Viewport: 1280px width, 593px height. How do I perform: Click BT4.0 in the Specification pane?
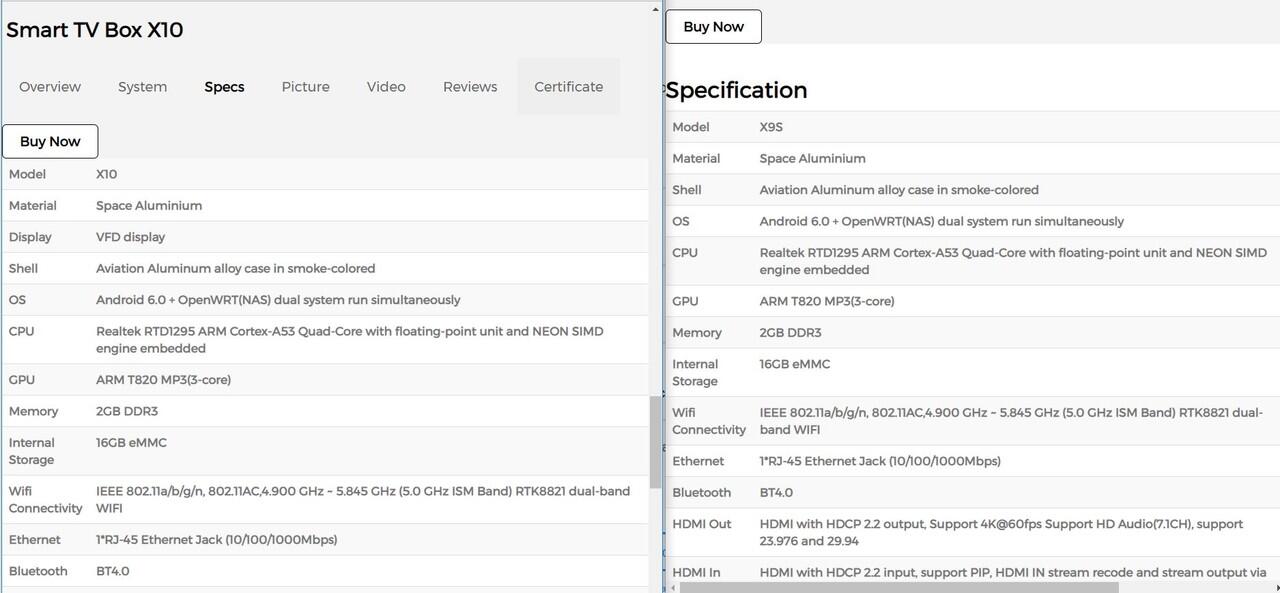776,492
